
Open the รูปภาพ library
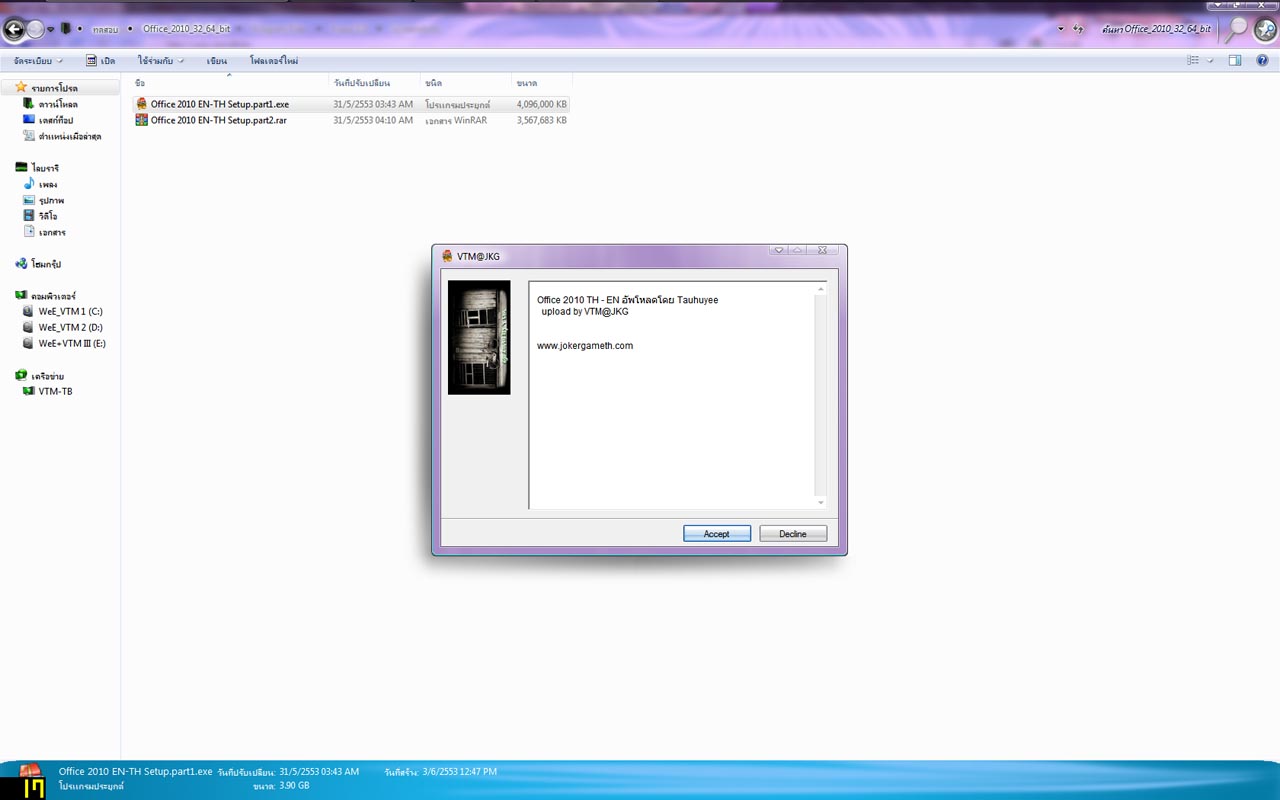point(51,200)
